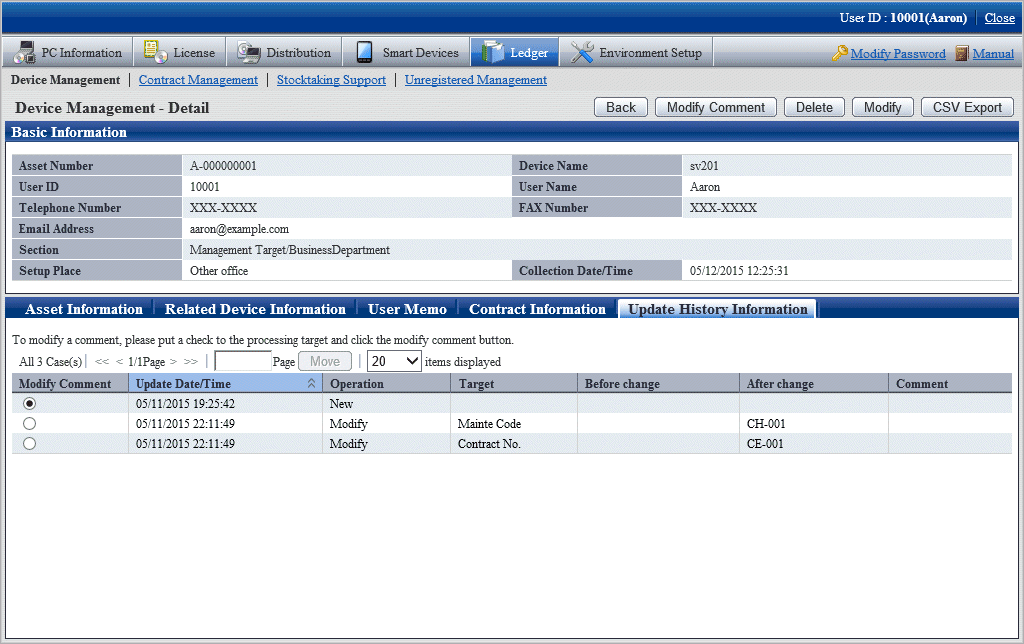
Task: Click the License disc icon
Action: tap(155, 53)
